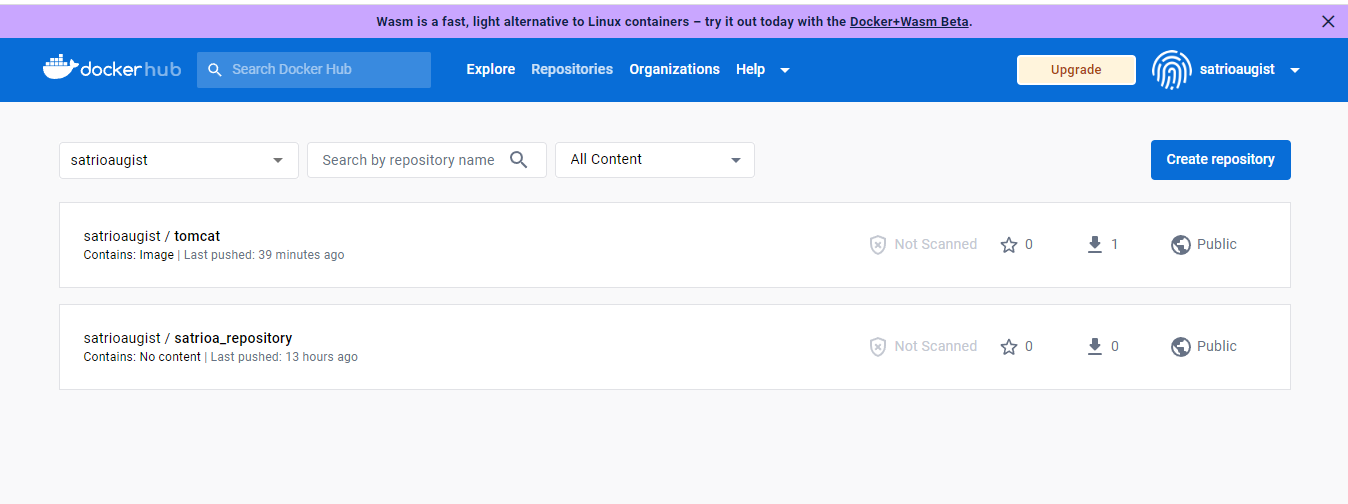Click 'Not Scanned' text on tomcat row
This screenshot has height=504, width=1348.
[x=936, y=244]
